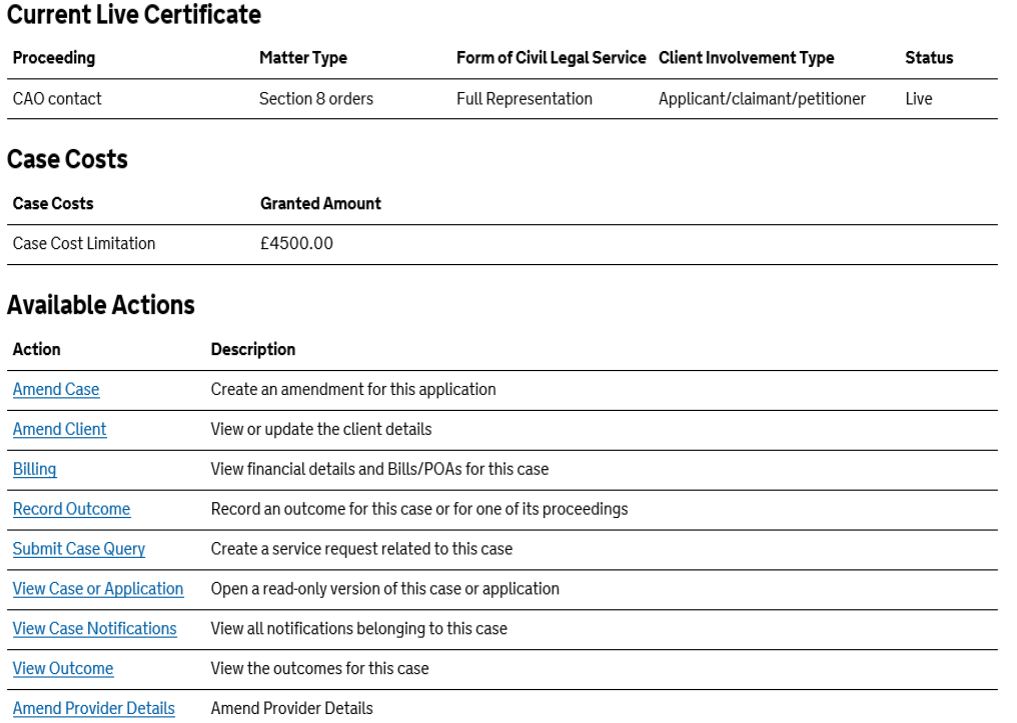Click the Amend Client link
Viewport: 1017px width, 723px height.
[59, 429]
